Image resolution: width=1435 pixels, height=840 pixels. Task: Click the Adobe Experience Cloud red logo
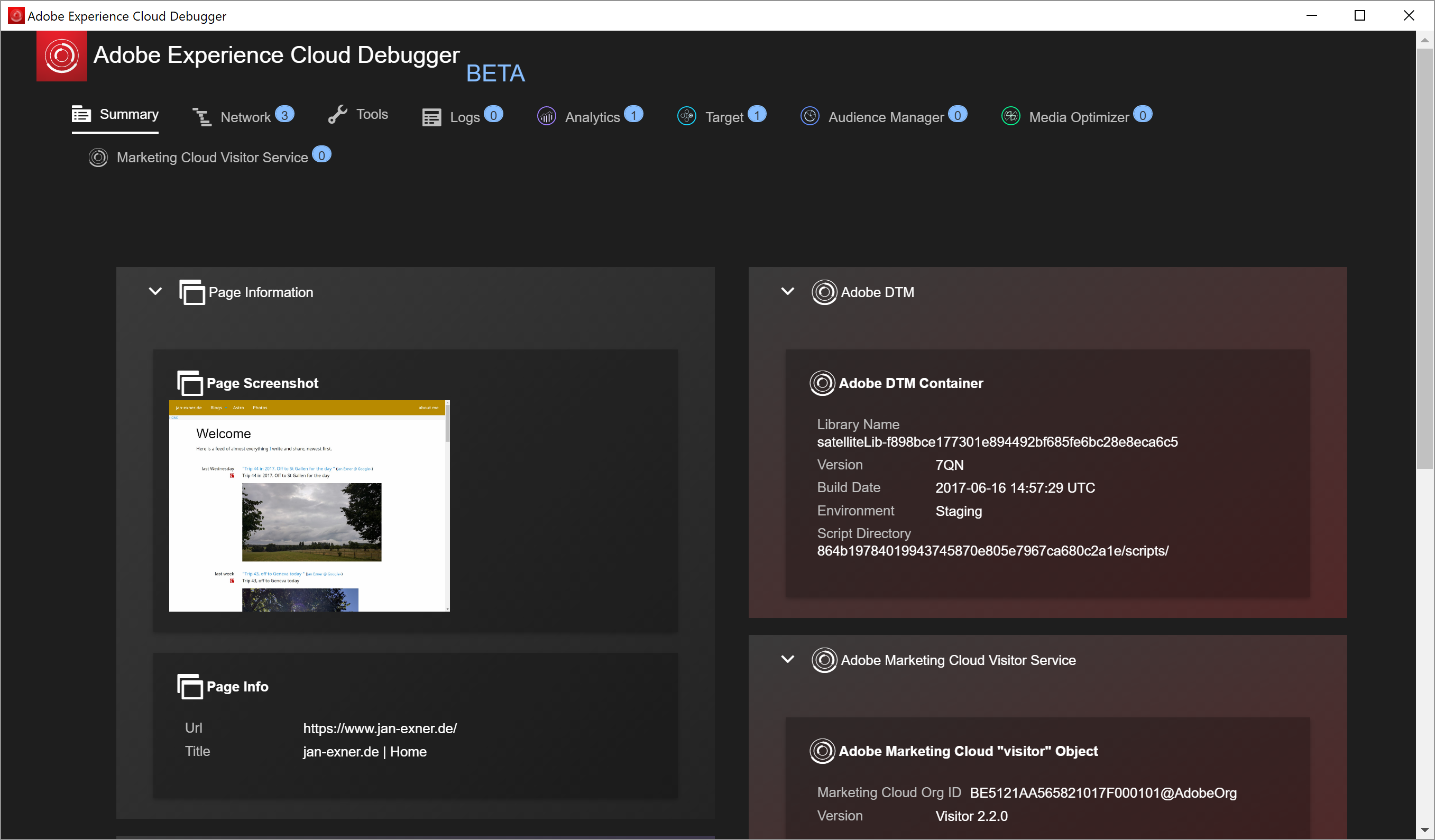[x=61, y=56]
